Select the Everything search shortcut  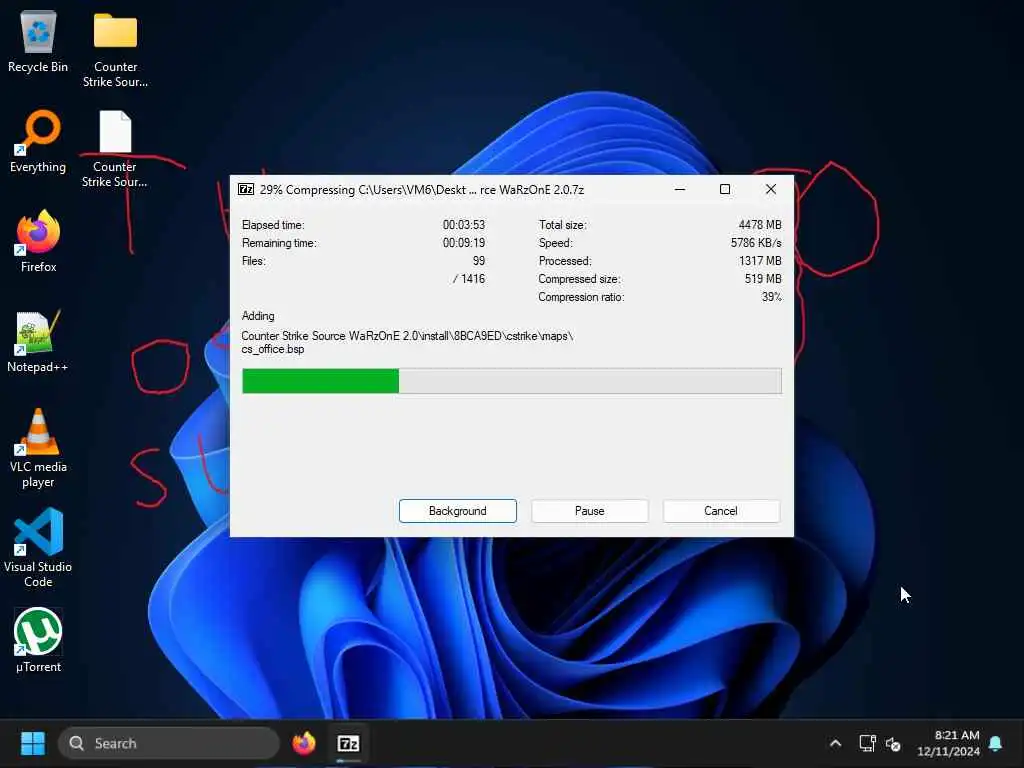tap(38, 142)
